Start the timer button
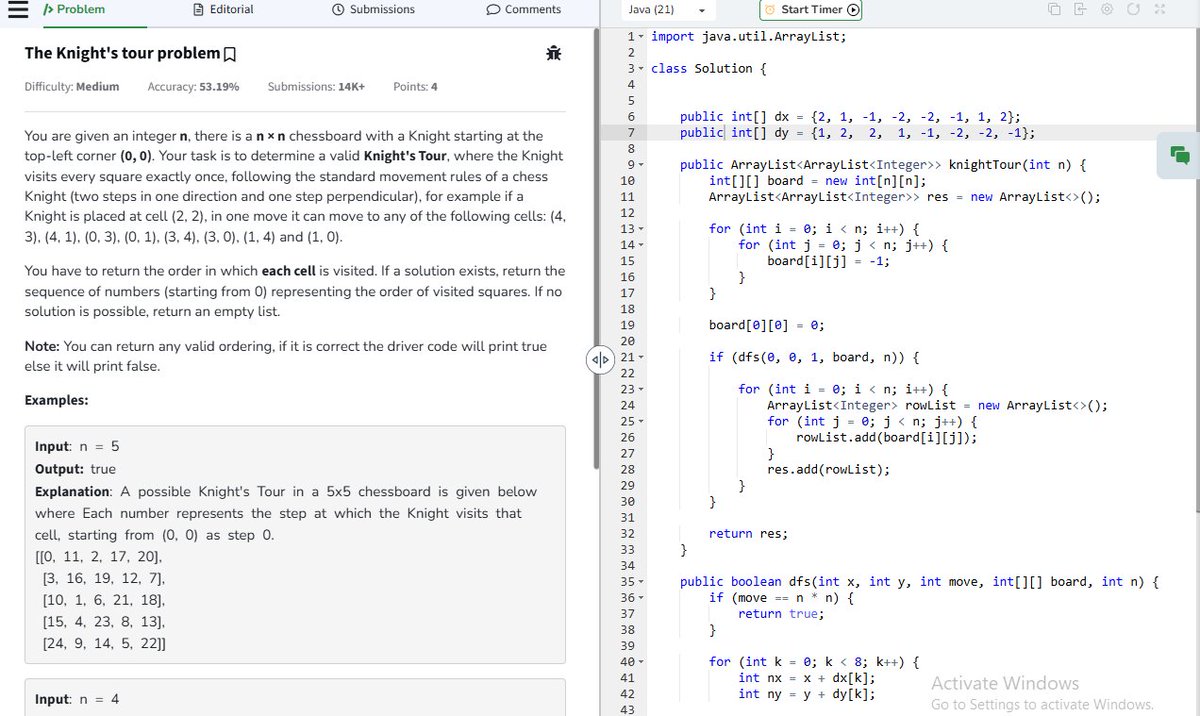The image size is (1200, 716). 811,10
